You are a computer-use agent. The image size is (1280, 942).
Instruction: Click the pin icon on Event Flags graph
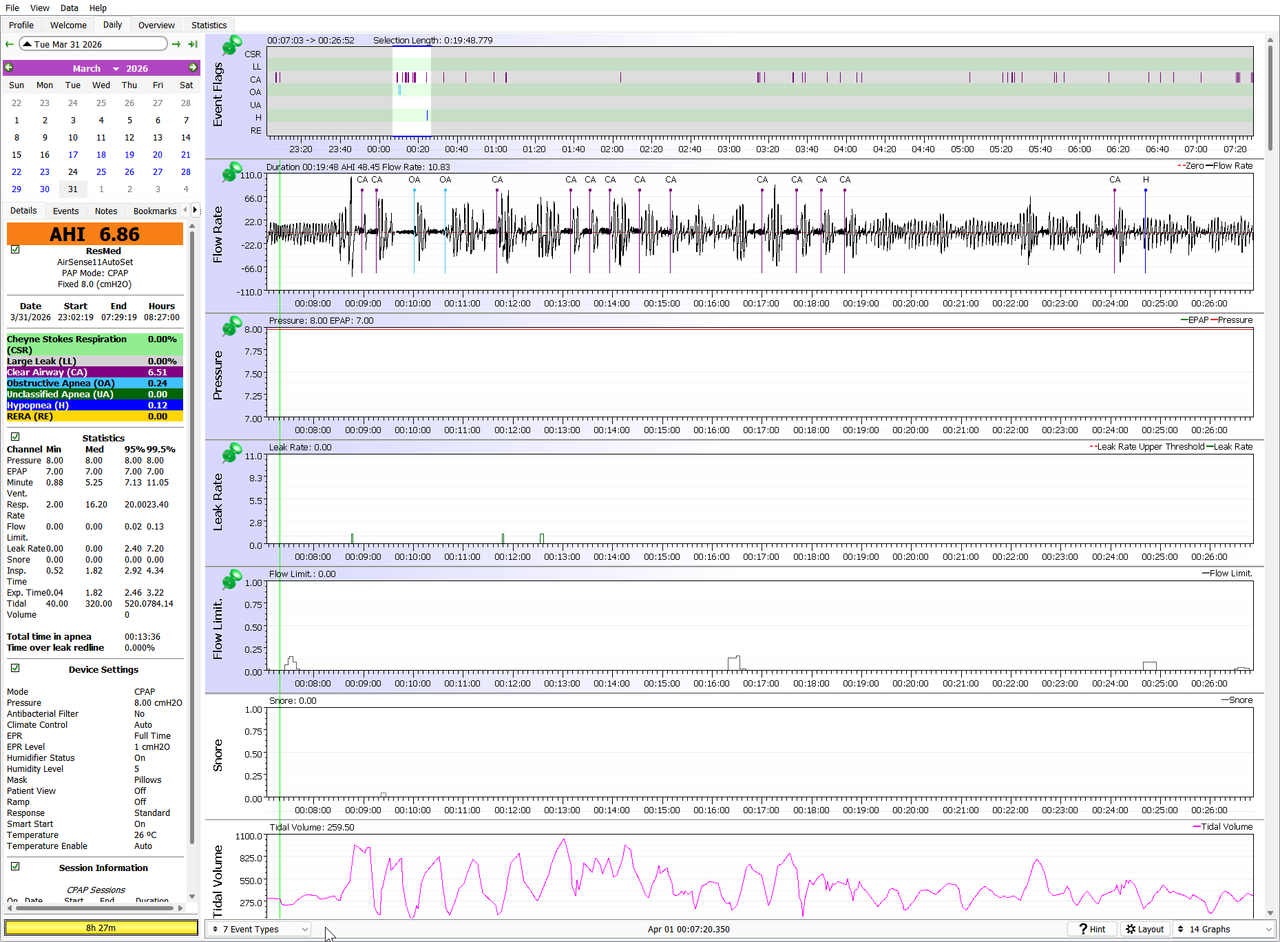click(232, 45)
